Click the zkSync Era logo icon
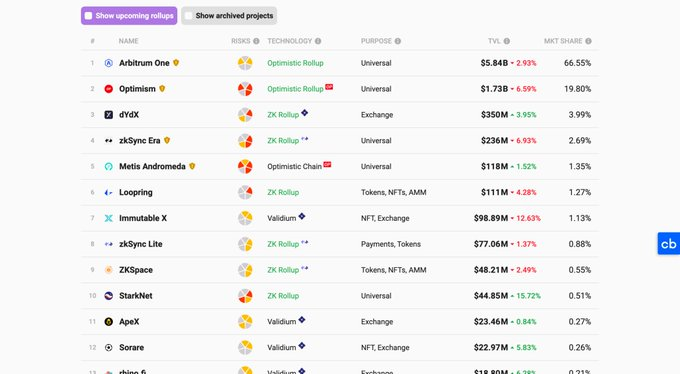 pos(109,141)
